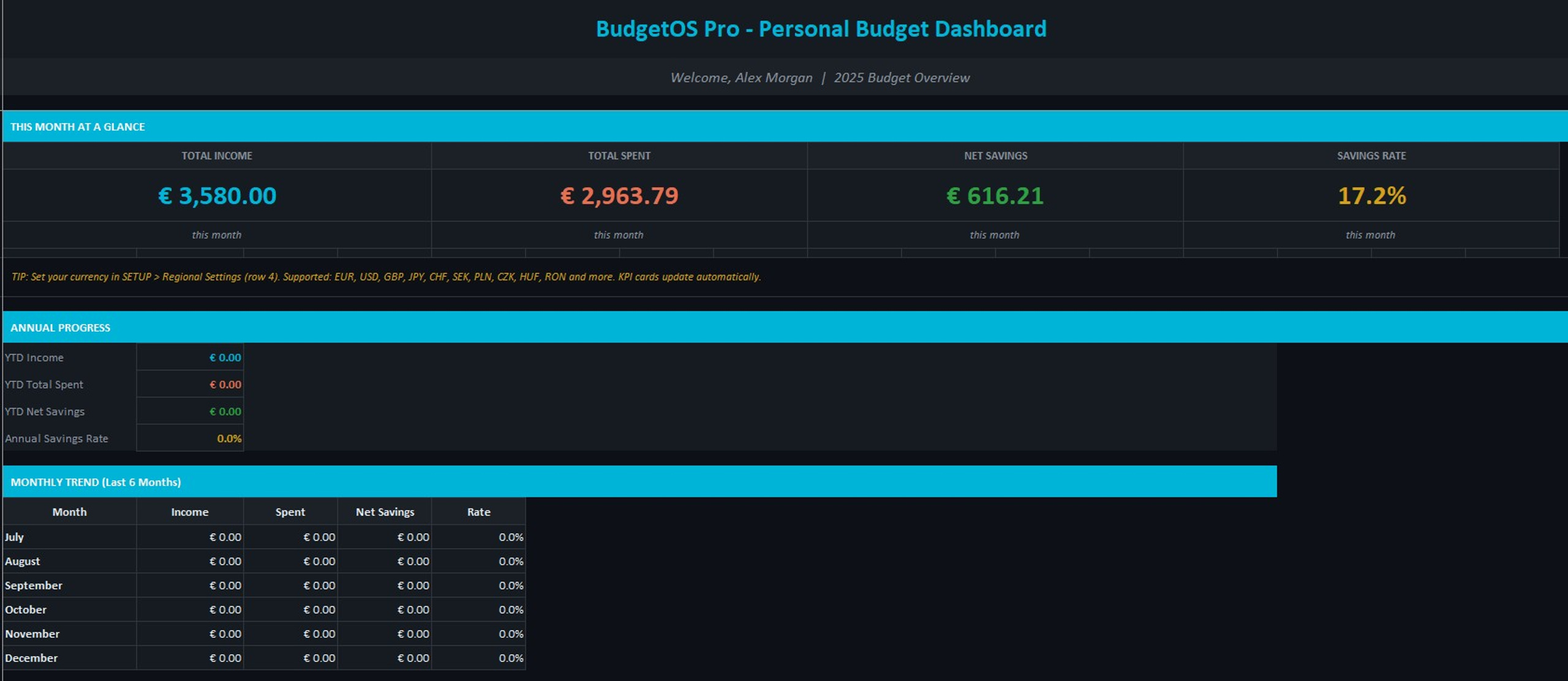Select the € 2,963.79 spent value
The image size is (1568, 681).
point(619,195)
